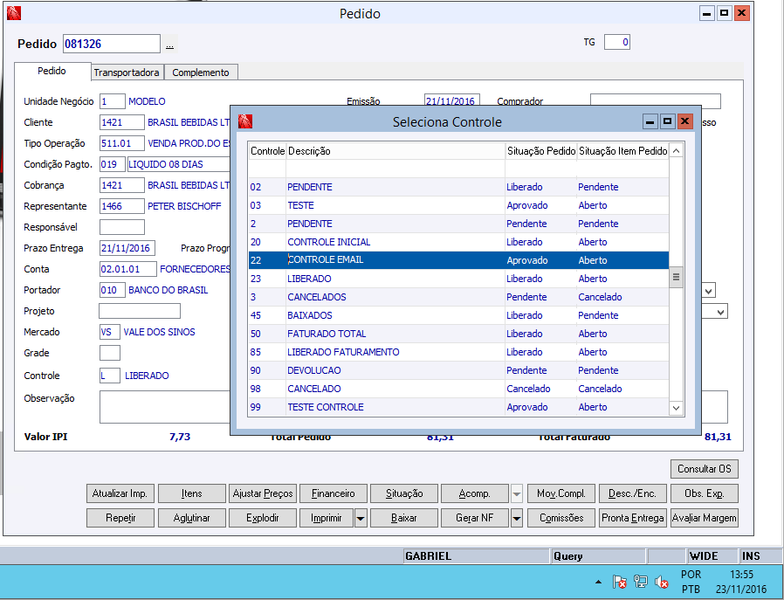Click the Pronta Entrega button
This screenshot has width=784, height=600.
[x=632, y=518]
